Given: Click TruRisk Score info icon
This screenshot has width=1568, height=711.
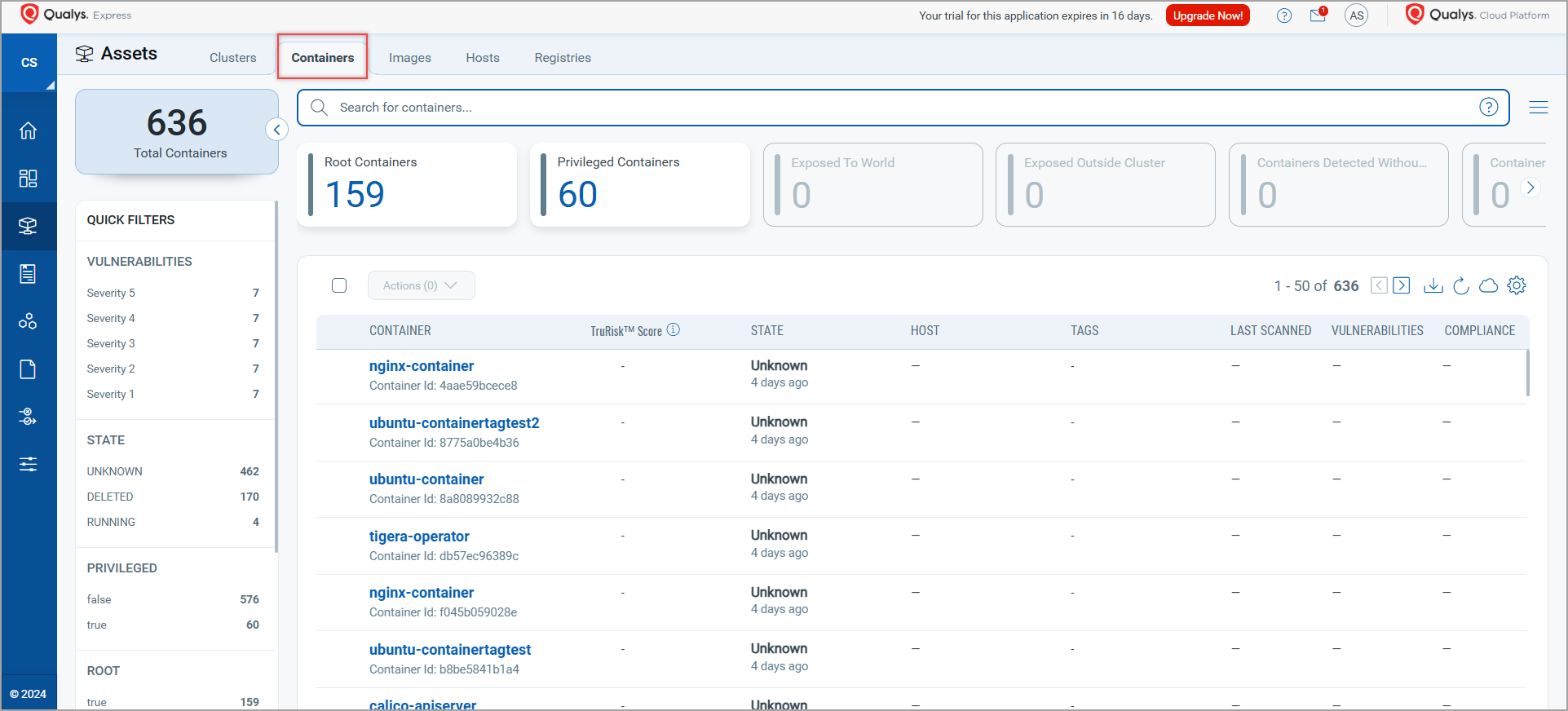Looking at the screenshot, I should pyautogui.click(x=674, y=329).
